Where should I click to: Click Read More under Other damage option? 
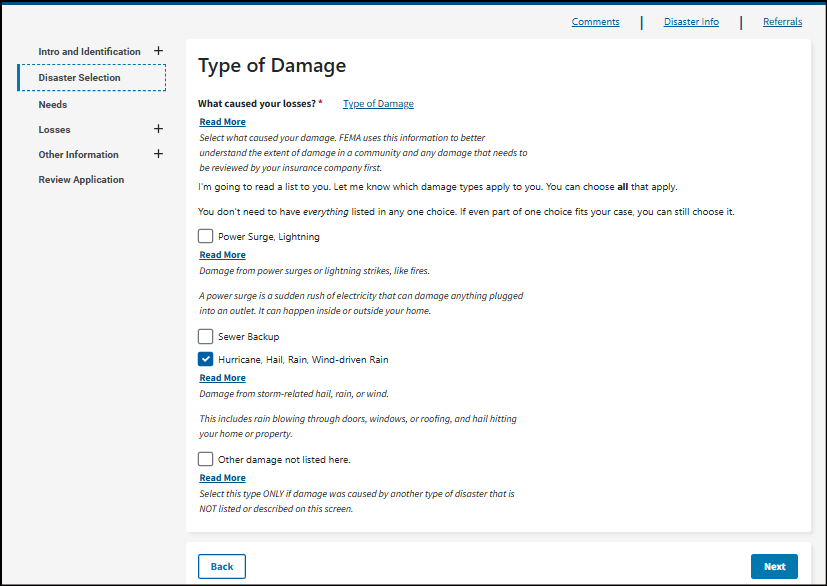[x=222, y=478]
